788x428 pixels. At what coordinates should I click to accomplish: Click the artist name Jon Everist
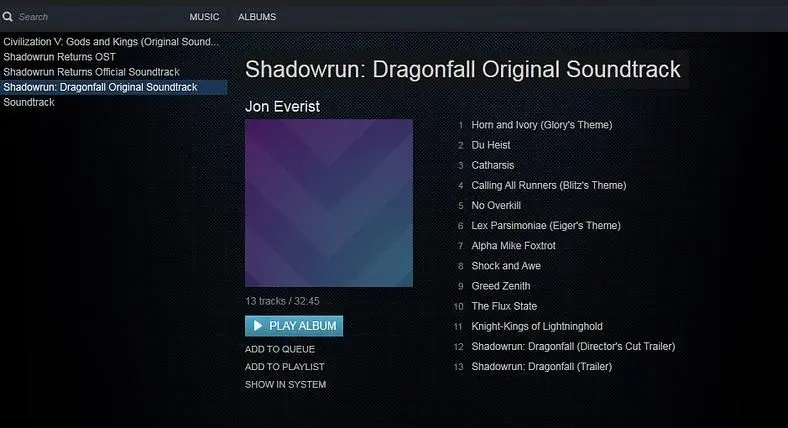(282, 106)
